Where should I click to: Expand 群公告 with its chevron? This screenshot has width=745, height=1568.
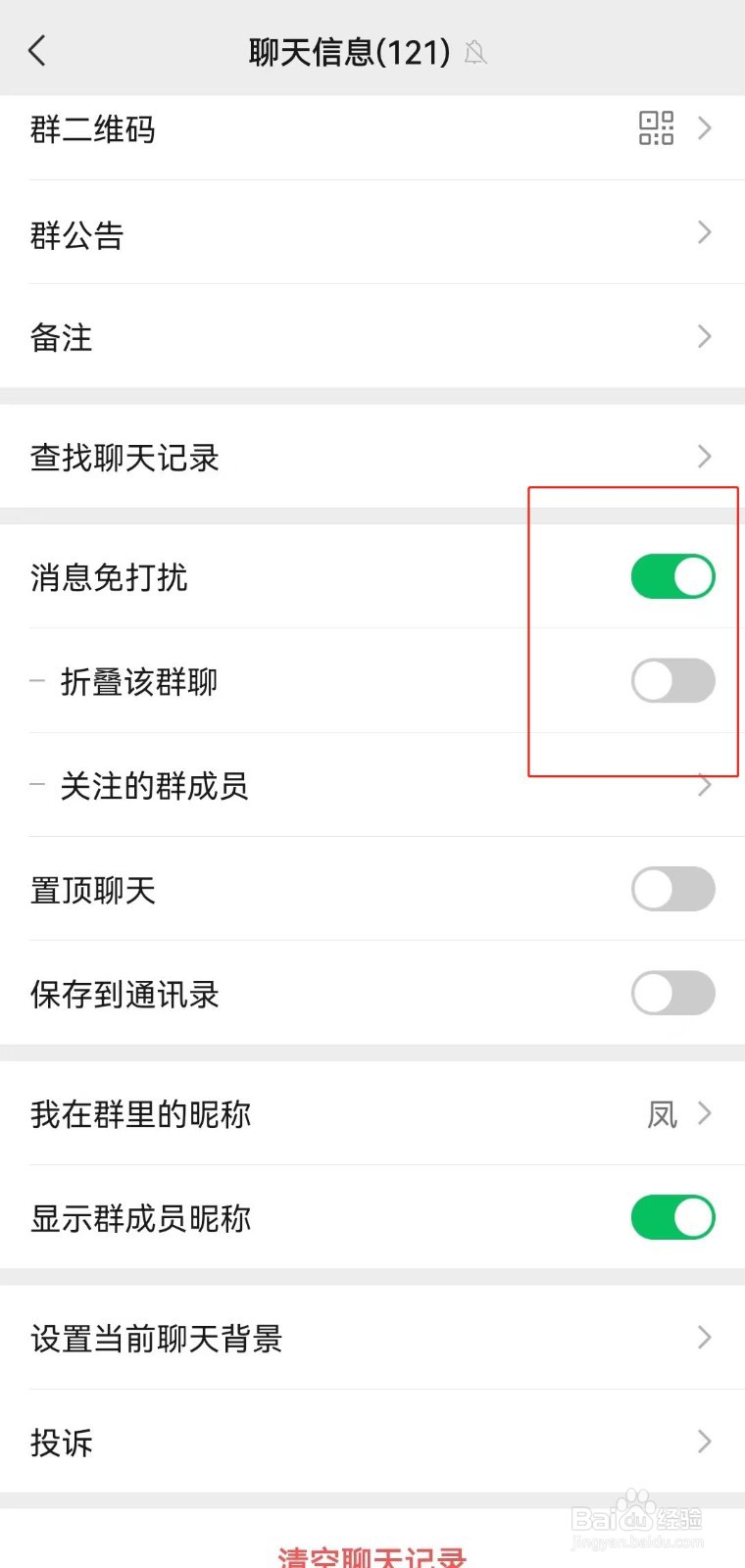point(704,232)
